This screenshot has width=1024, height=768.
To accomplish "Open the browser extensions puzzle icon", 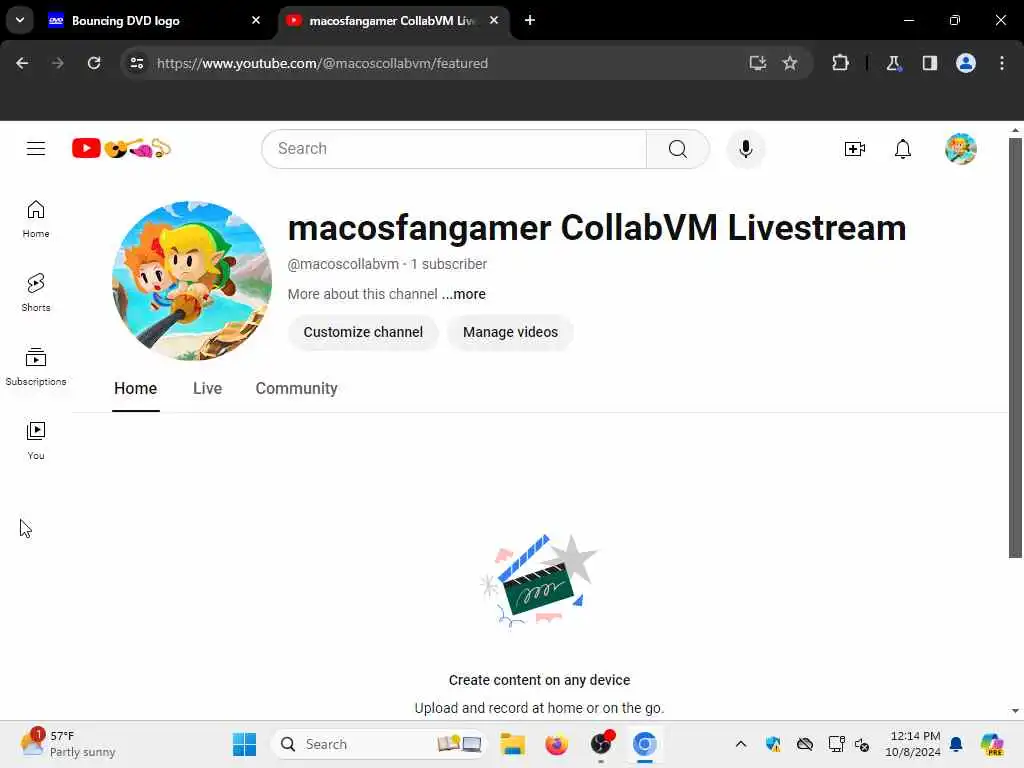I will (x=840, y=63).
